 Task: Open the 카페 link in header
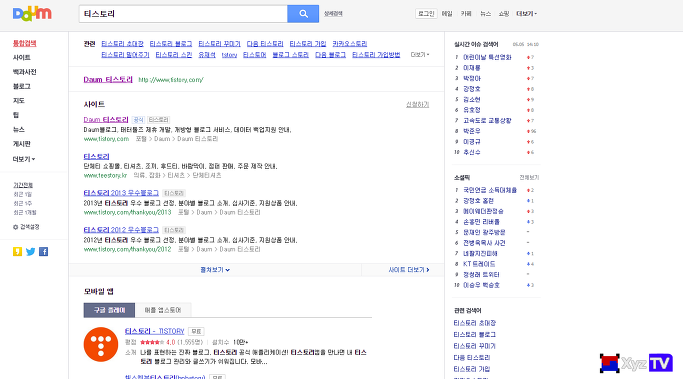pyautogui.click(x=466, y=14)
